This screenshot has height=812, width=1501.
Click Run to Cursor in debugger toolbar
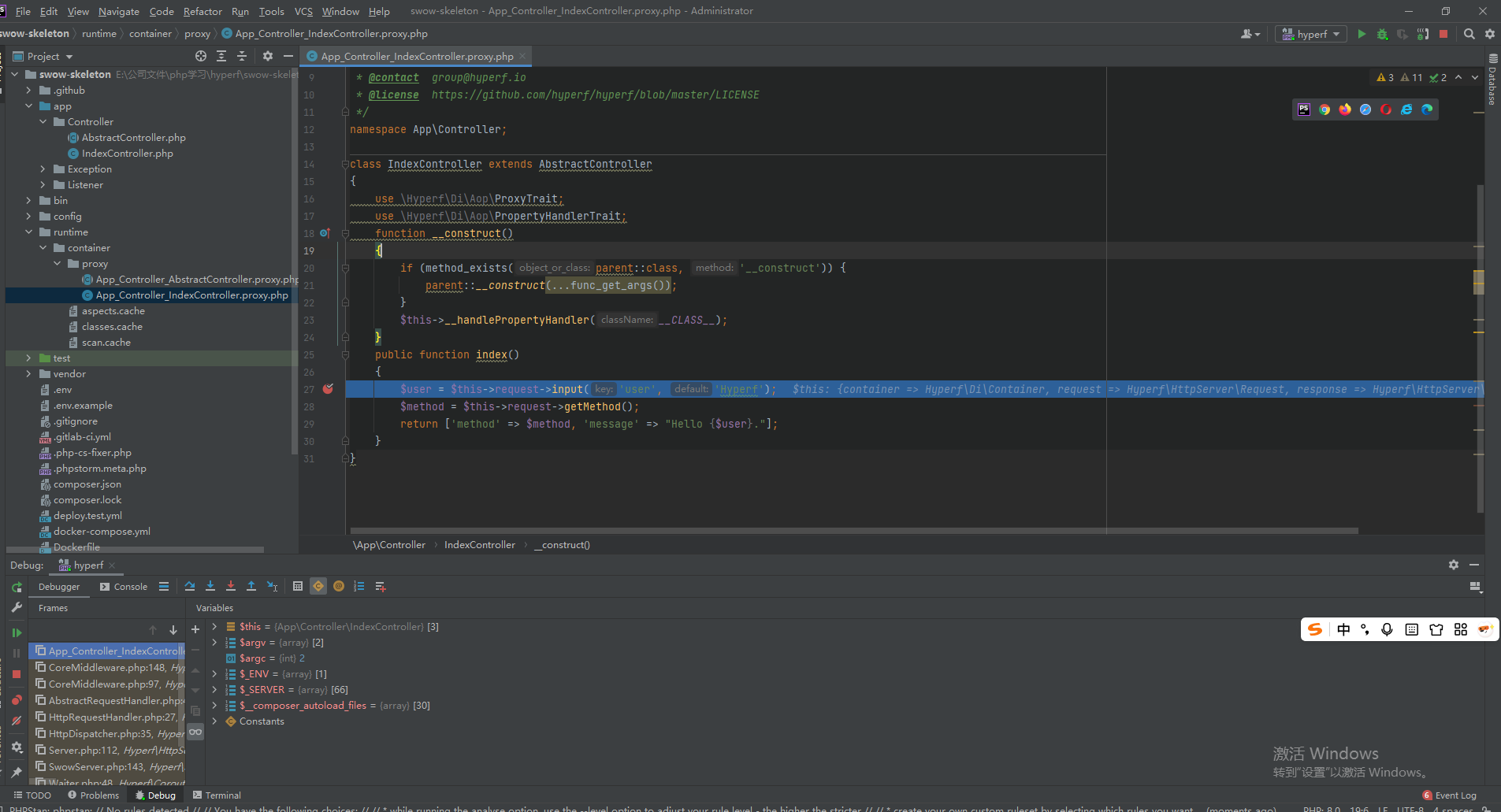point(272,586)
